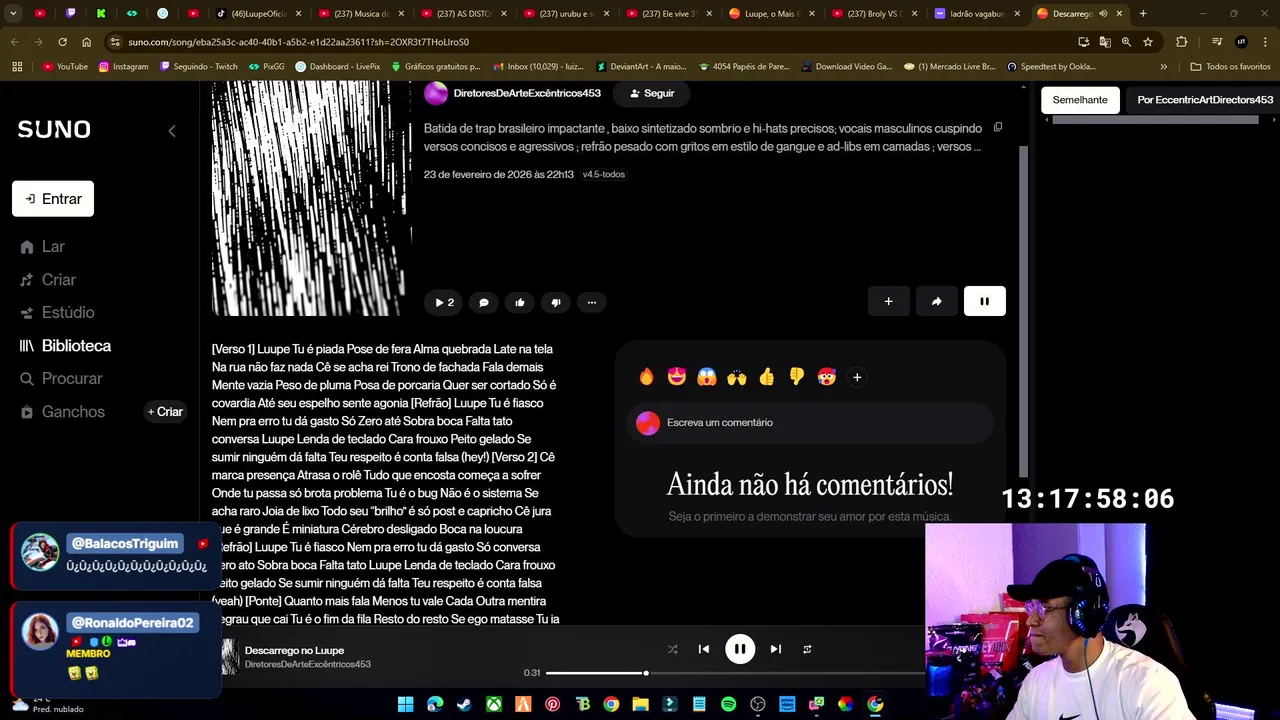Screen dimensions: 1280x720
Task: Pause the song with the white pause button
Action: coord(984,301)
